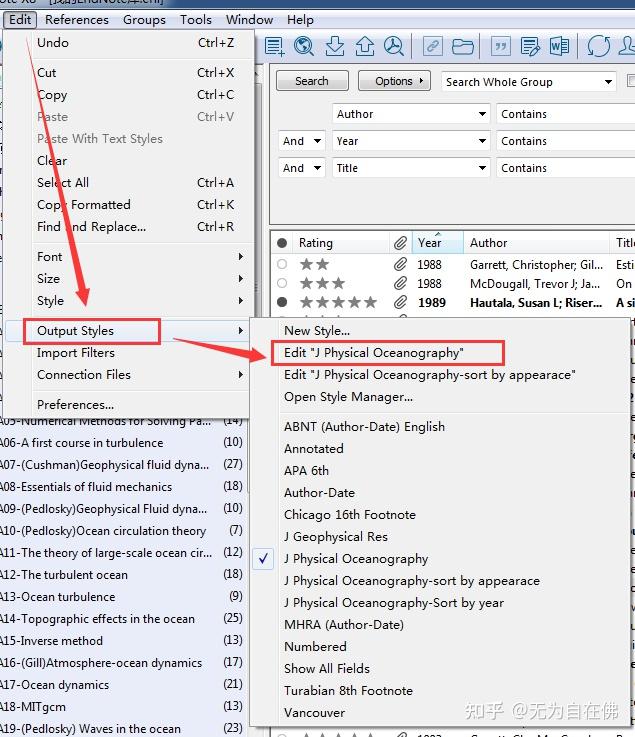The width and height of the screenshot is (635, 737).
Task: Click the Open Link chain icon
Action: 432,46
